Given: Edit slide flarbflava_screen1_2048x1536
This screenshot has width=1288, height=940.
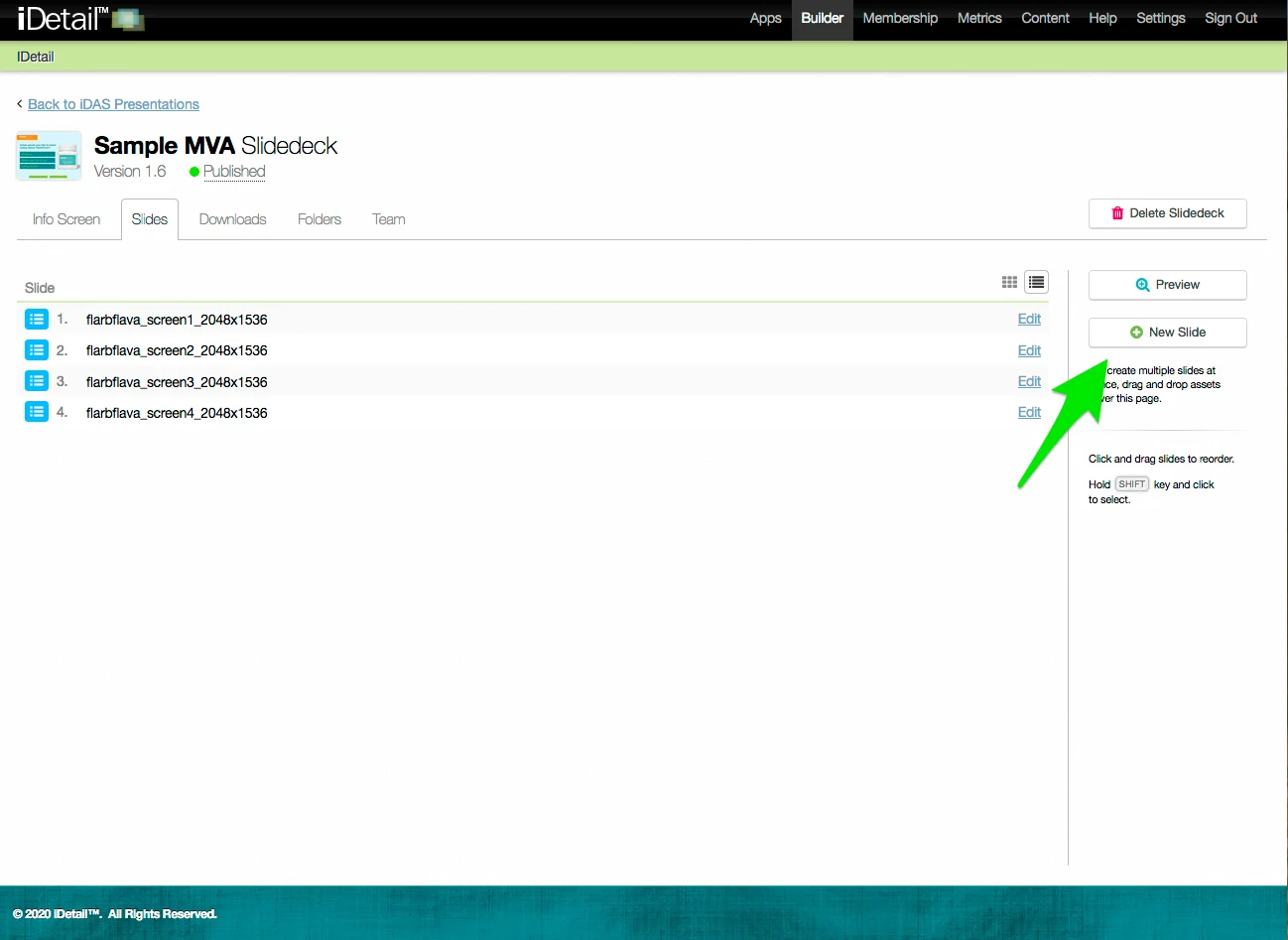Looking at the screenshot, I should point(1029,319).
